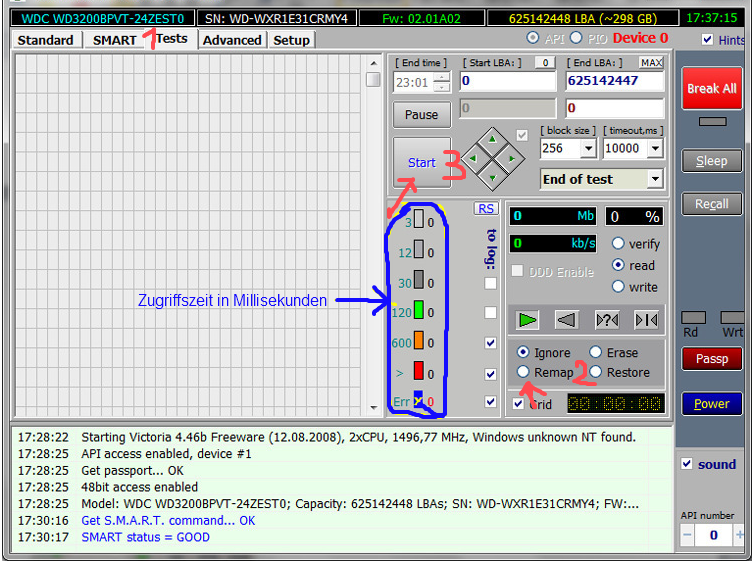Image resolution: width=753 pixels, height=561 pixels.
Task: Click the Sleep button
Action: click(x=712, y=161)
